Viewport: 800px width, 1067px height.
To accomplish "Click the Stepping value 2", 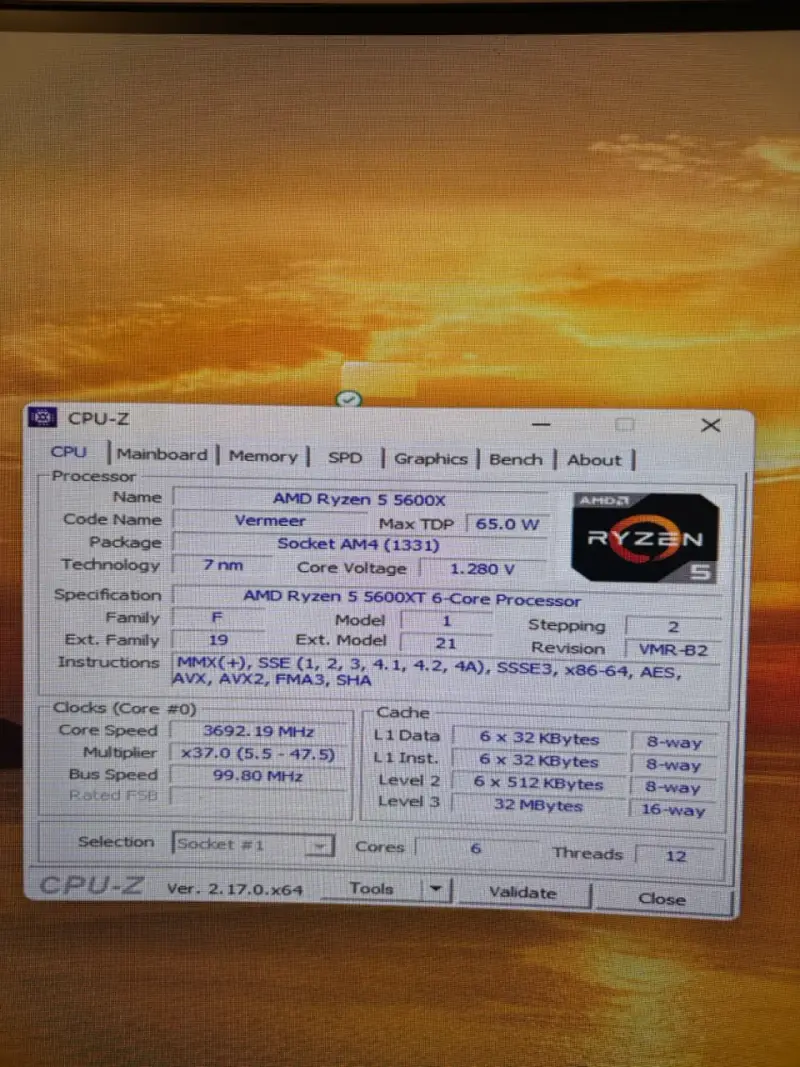I will pyautogui.click(x=673, y=627).
